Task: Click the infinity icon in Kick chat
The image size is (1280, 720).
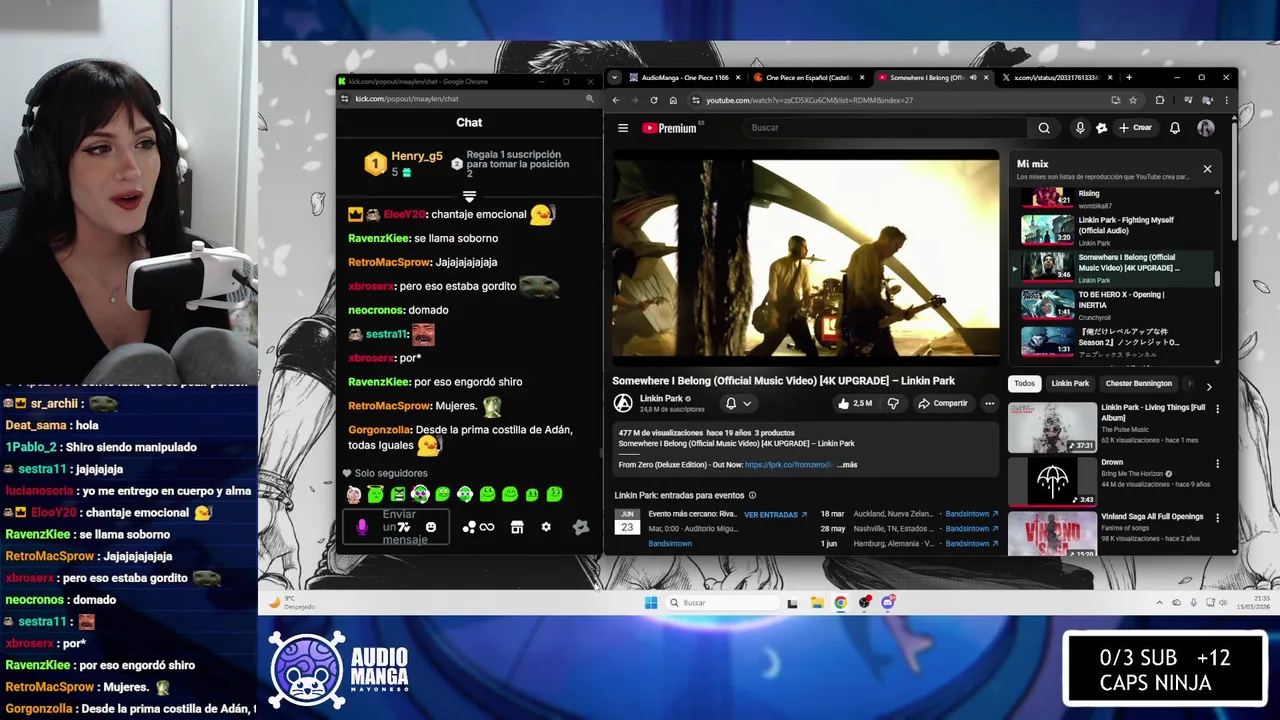Action: point(487,527)
